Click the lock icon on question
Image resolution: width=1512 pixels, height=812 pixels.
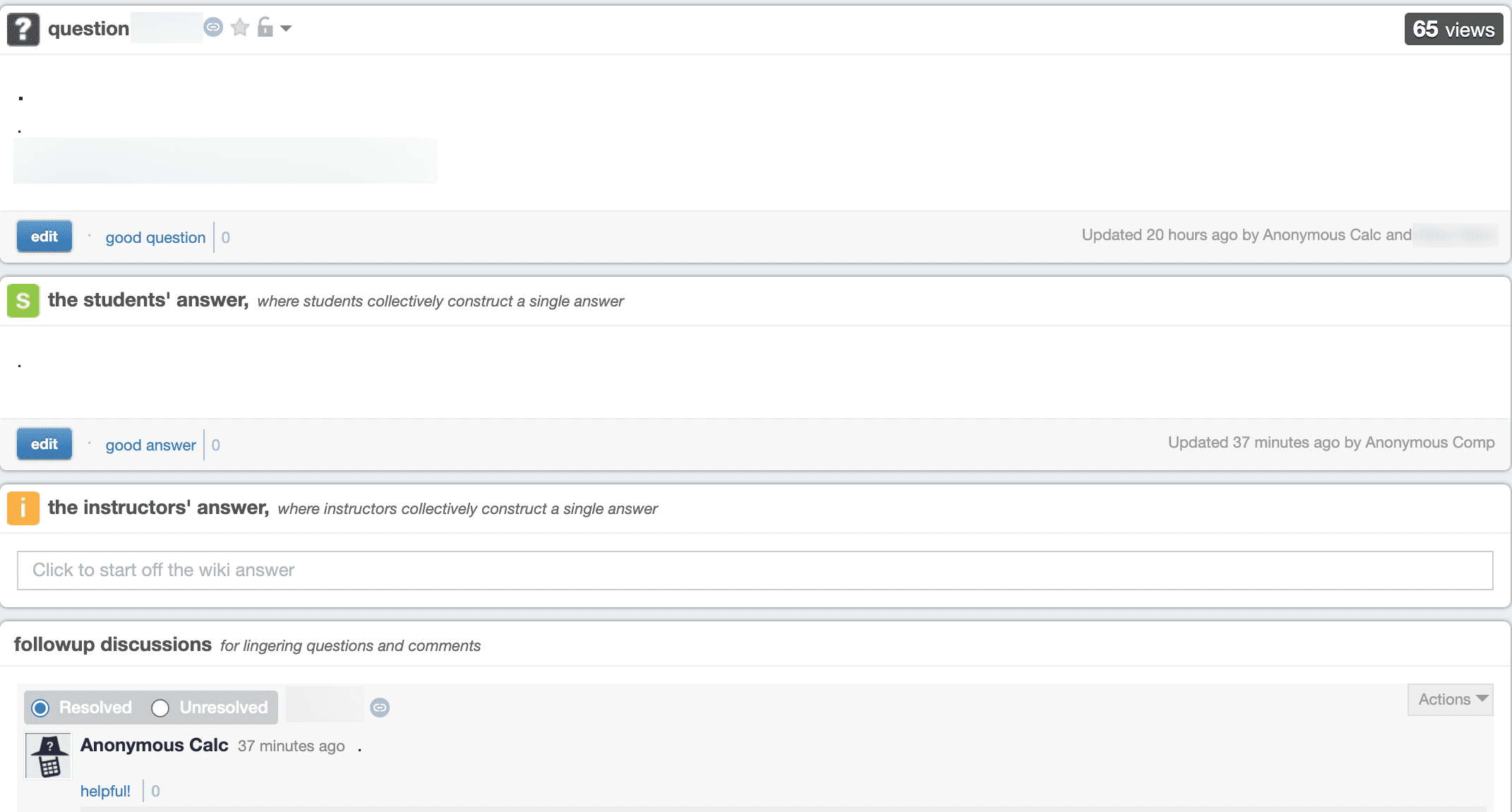[x=264, y=27]
